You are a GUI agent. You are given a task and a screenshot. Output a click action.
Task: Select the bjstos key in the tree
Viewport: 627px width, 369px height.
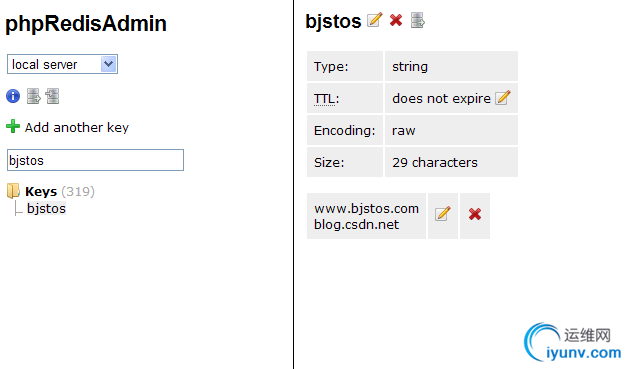coord(46,209)
